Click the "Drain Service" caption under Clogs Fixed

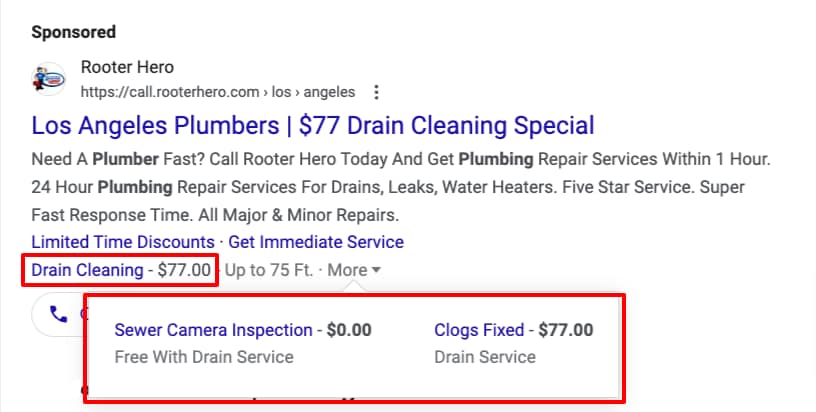(x=485, y=357)
